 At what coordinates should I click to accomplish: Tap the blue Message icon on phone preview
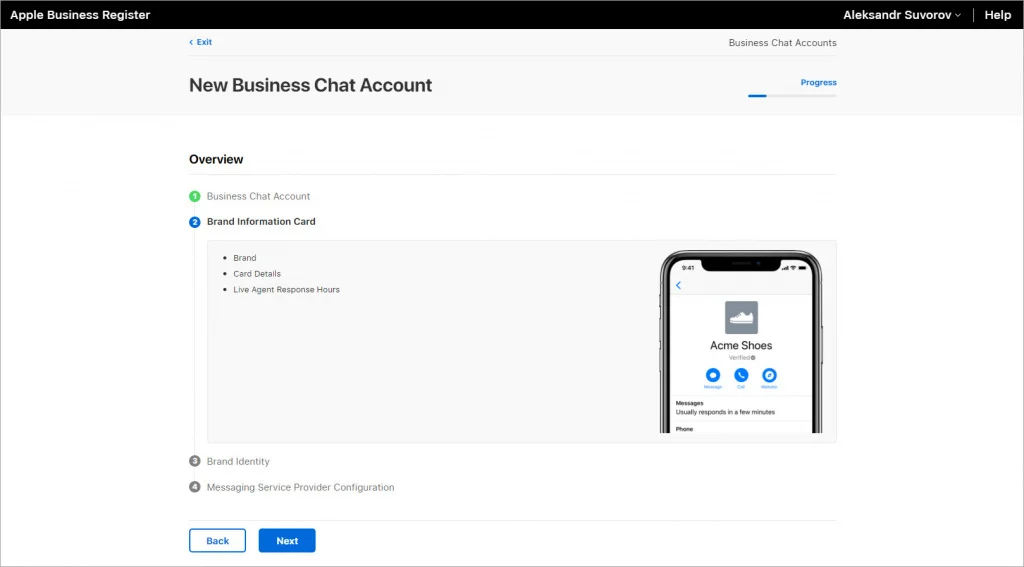[x=712, y=375]
